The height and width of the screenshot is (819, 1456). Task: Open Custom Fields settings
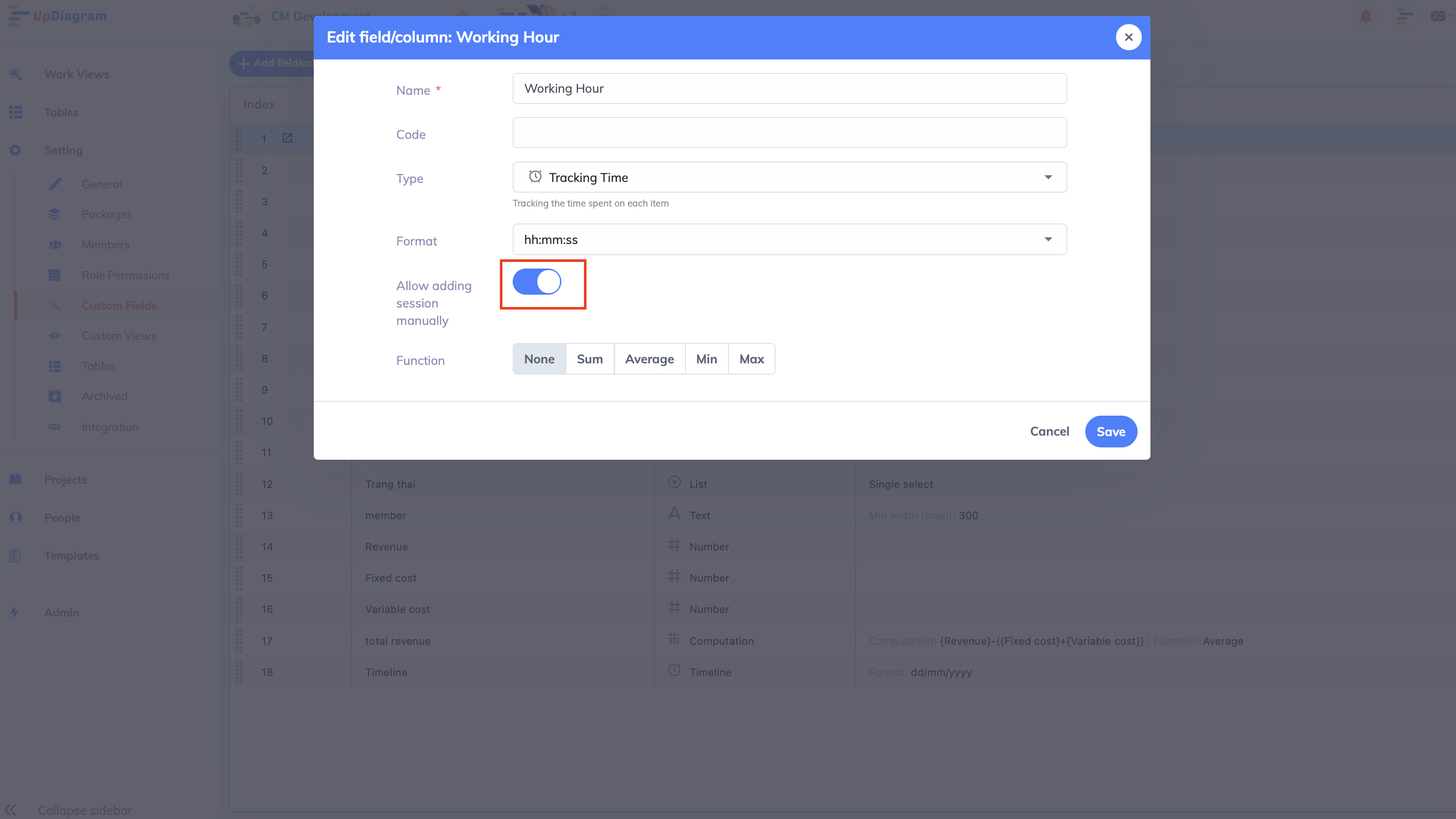point(119,306)
